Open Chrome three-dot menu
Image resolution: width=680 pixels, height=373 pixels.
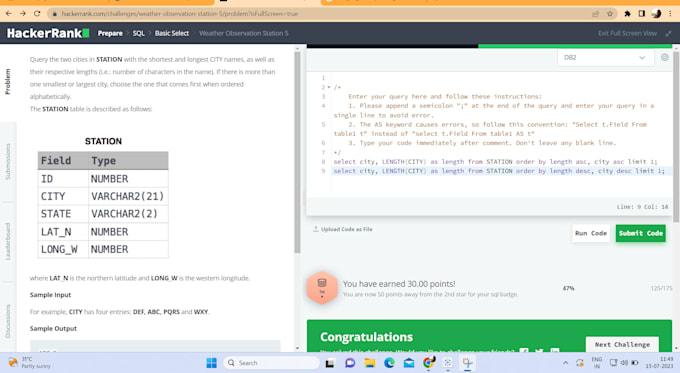[670, 14]
